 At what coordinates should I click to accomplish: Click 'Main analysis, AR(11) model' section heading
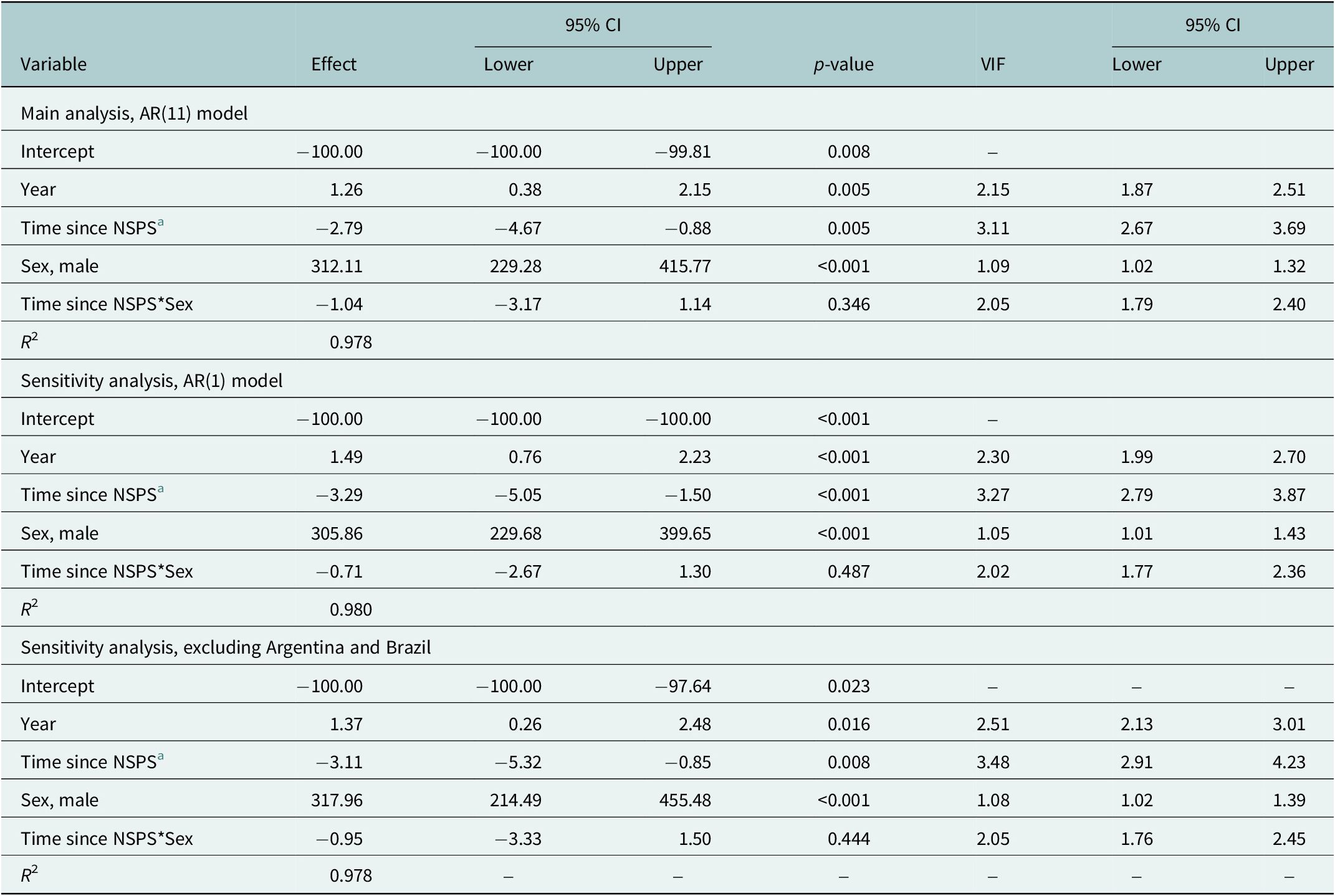point(134,113)
